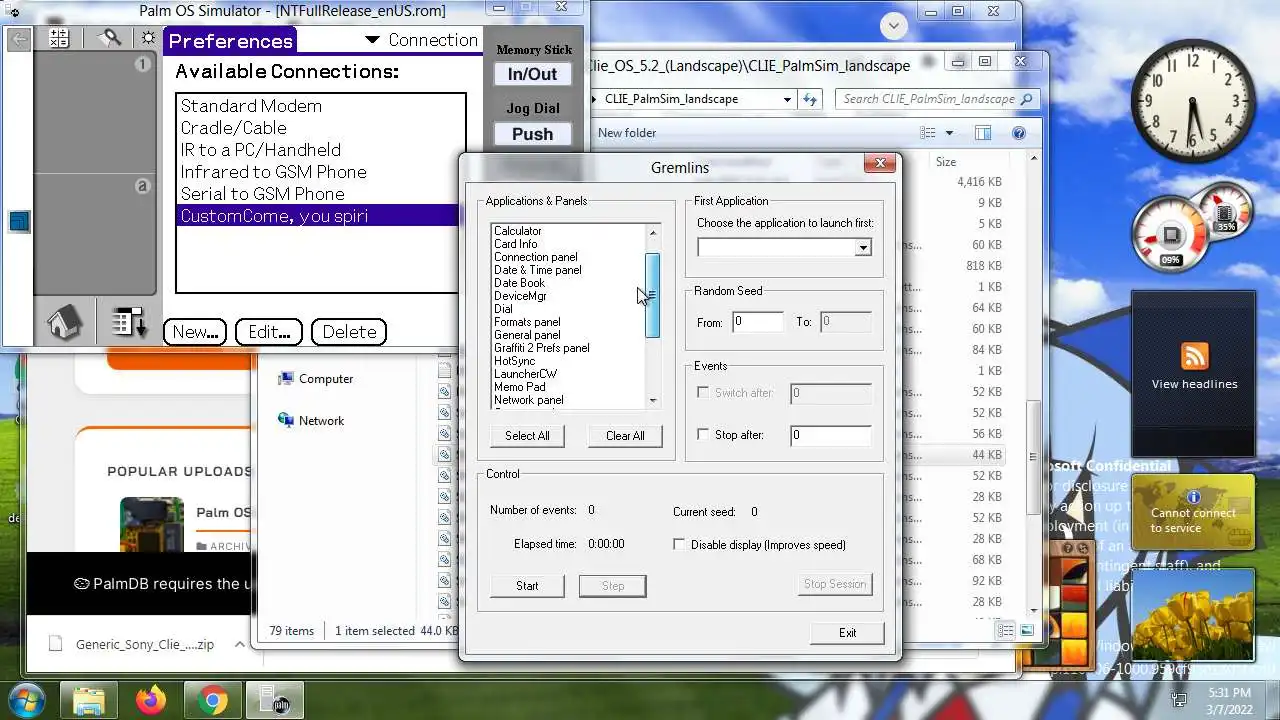This screenshot has width=1280, height=720.
Task: Open File Explorer from the taskbar
Action: coord(89,700)
